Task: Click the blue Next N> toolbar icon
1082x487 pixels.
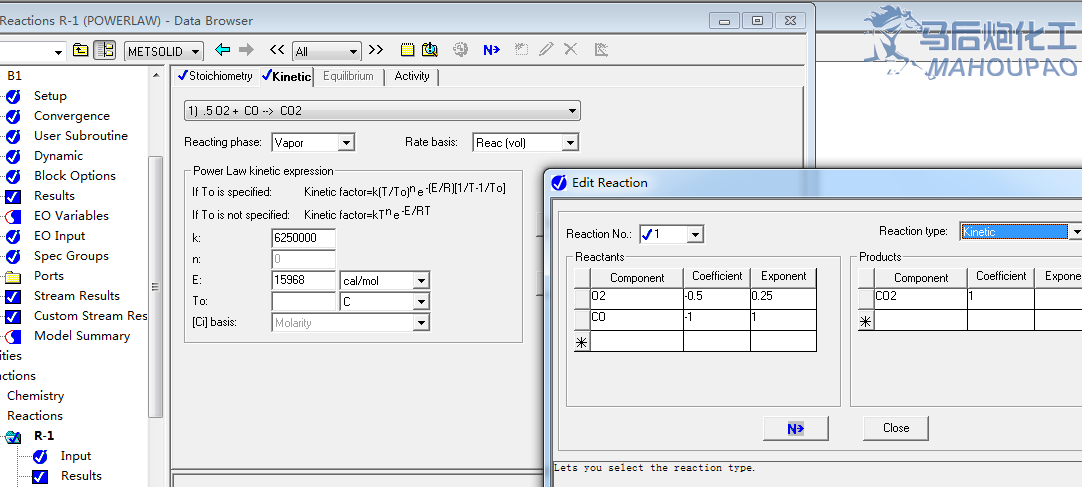Action: tap(491, 50)
